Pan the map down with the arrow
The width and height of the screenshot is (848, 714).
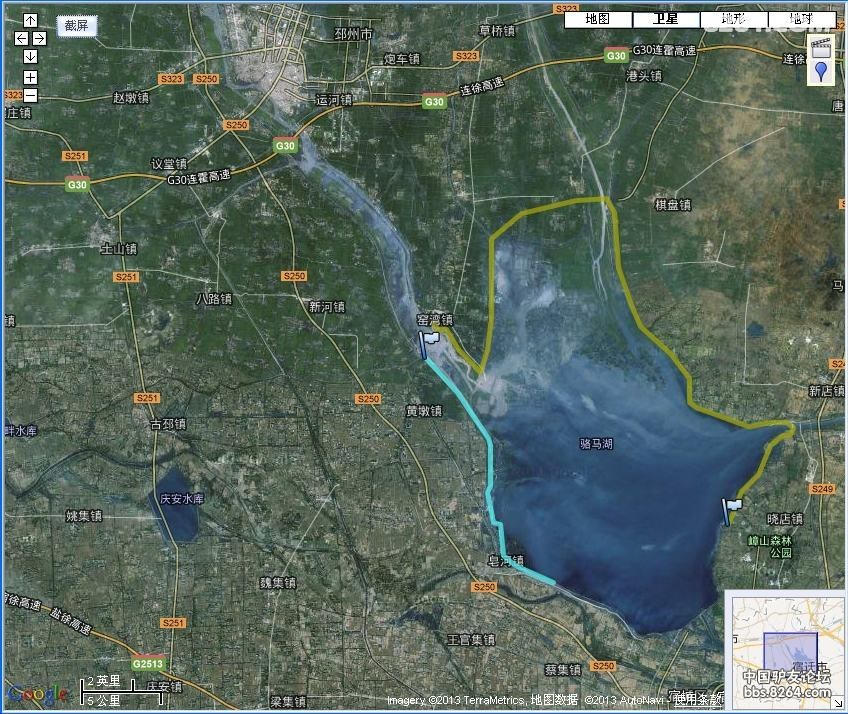pos(30,56)
